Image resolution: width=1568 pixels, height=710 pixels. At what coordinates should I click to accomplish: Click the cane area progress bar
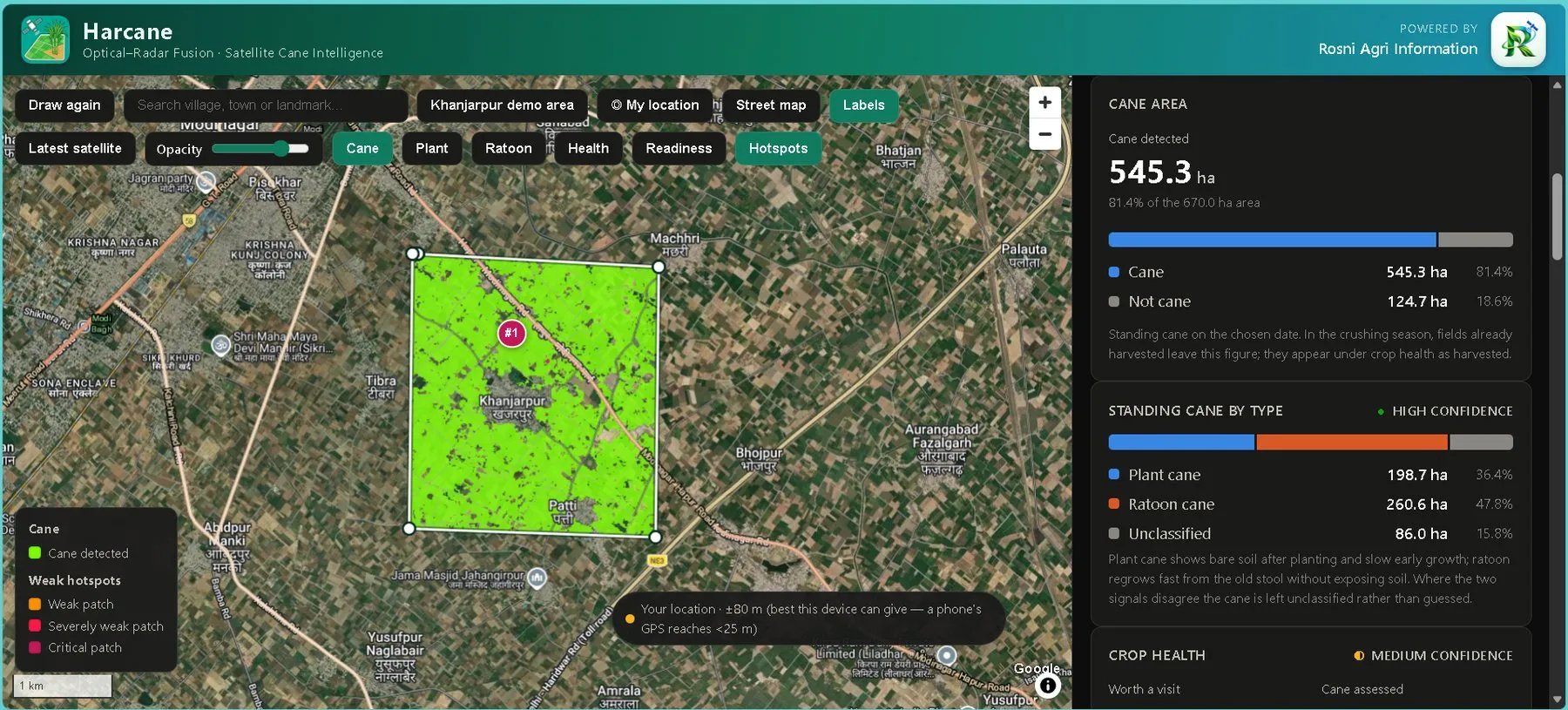click(1310, 240)
